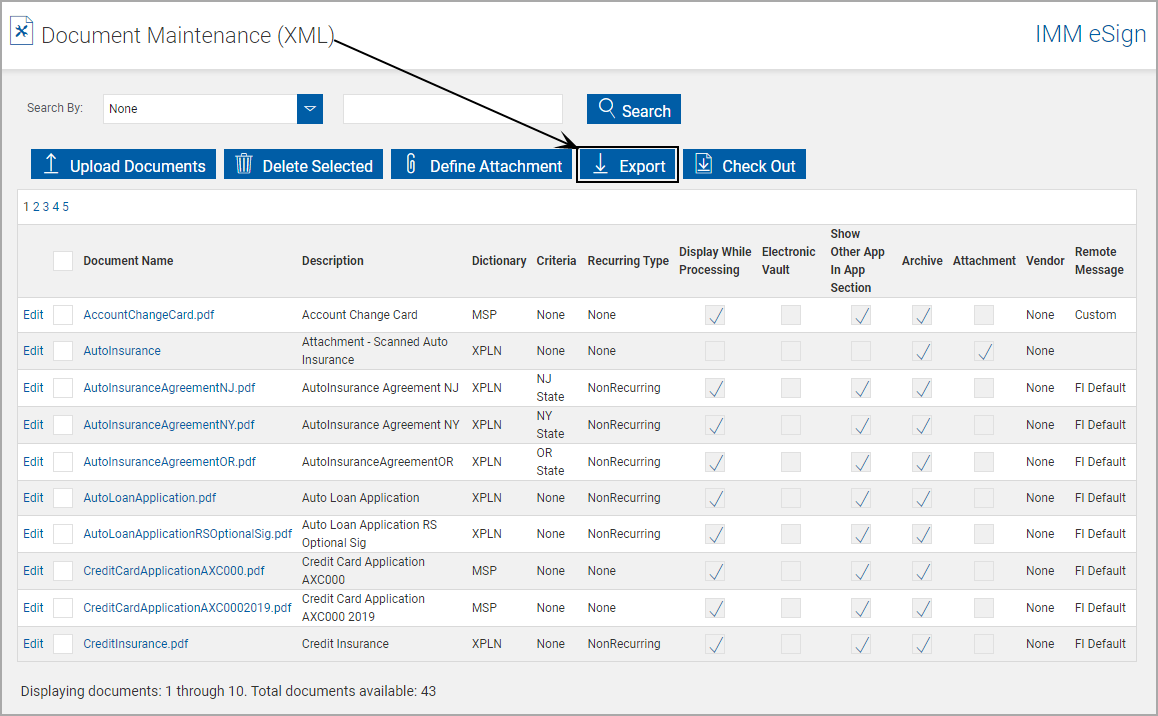The height and width of the screenshot is (716, 1158).
Task: Open the IMM eSign home link
Action: point(1090,33)
